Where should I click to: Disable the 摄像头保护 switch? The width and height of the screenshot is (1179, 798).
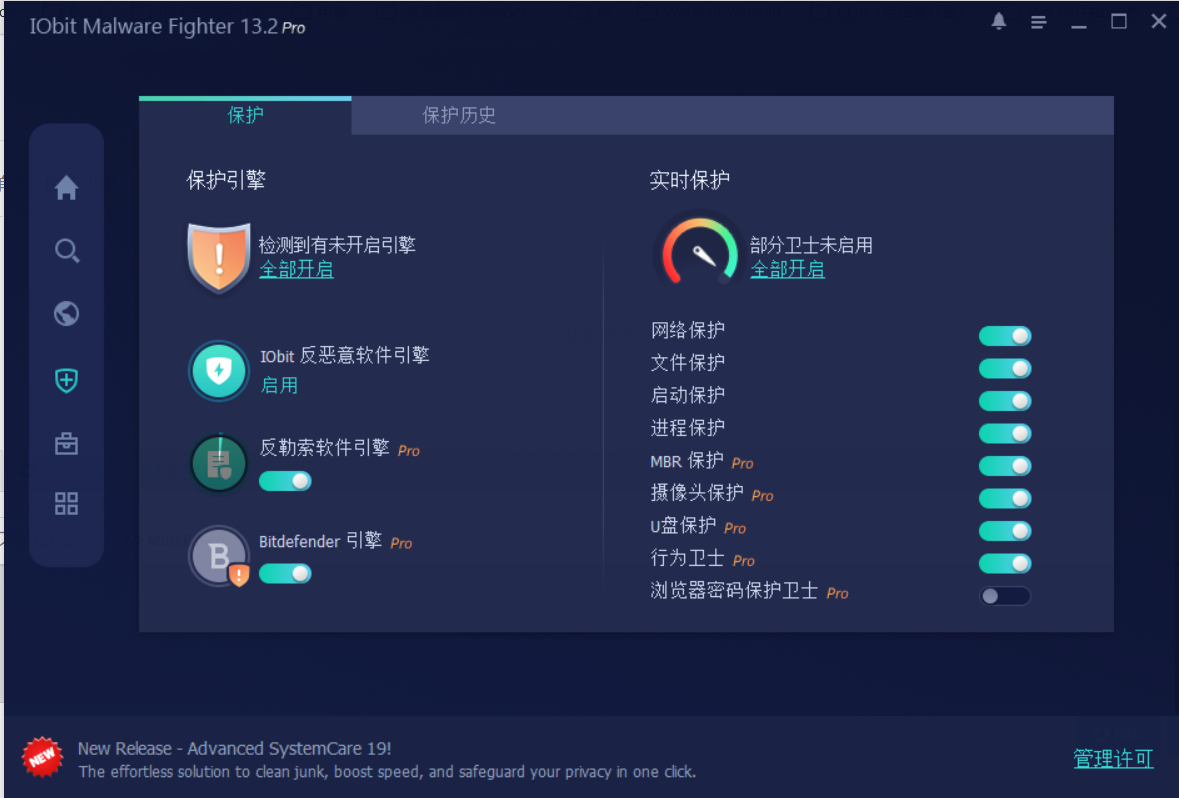(x=1004, y=498)
